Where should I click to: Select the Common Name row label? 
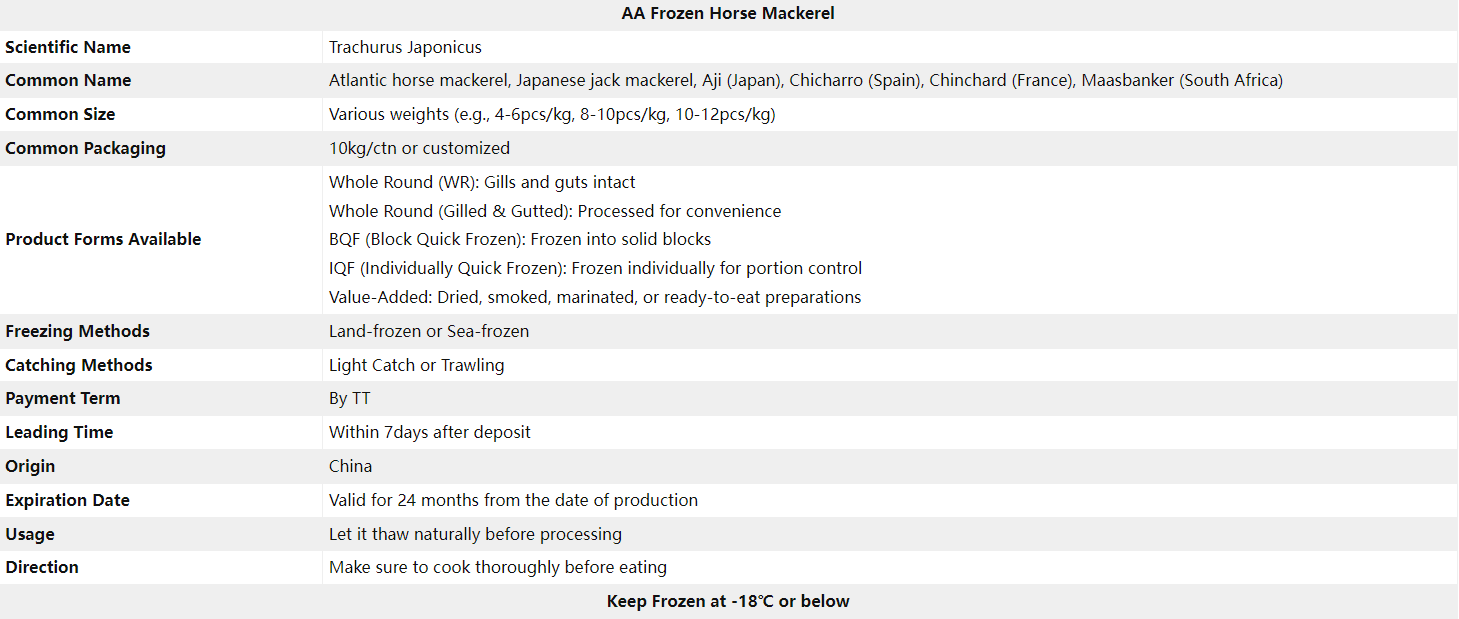click(x=68, y=80)
